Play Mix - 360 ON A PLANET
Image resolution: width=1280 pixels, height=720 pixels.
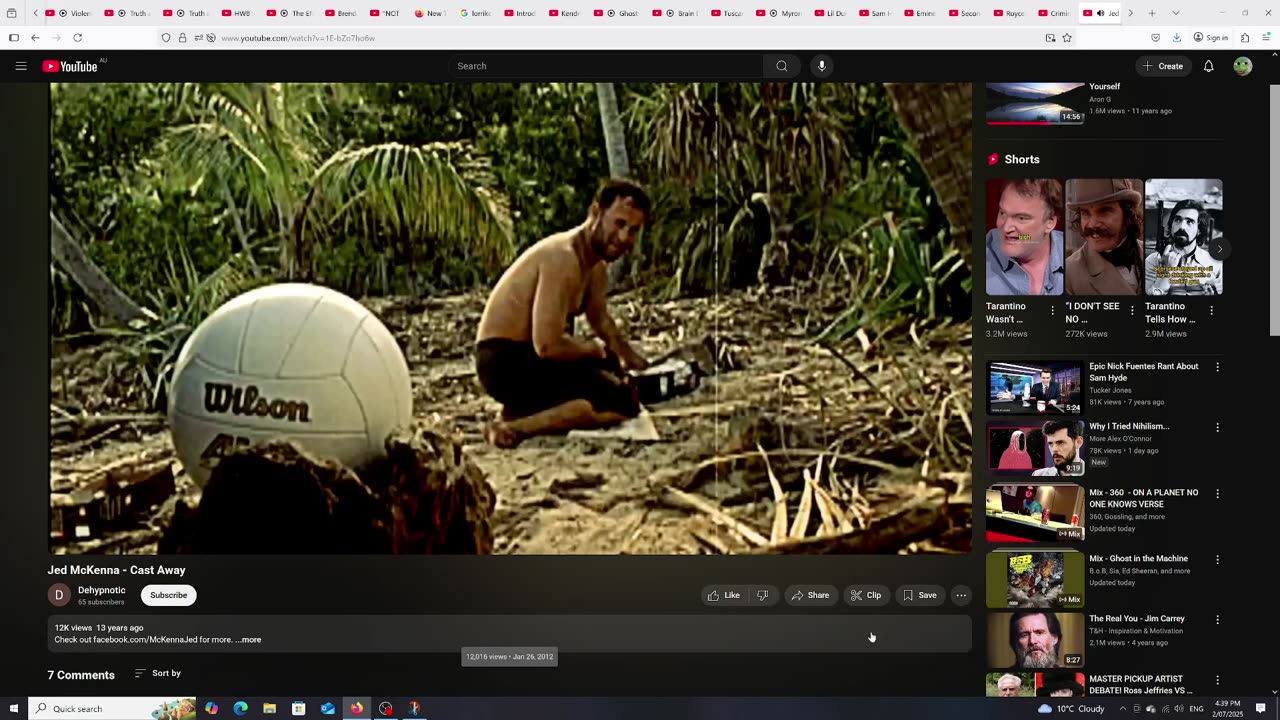(1035, 513)
